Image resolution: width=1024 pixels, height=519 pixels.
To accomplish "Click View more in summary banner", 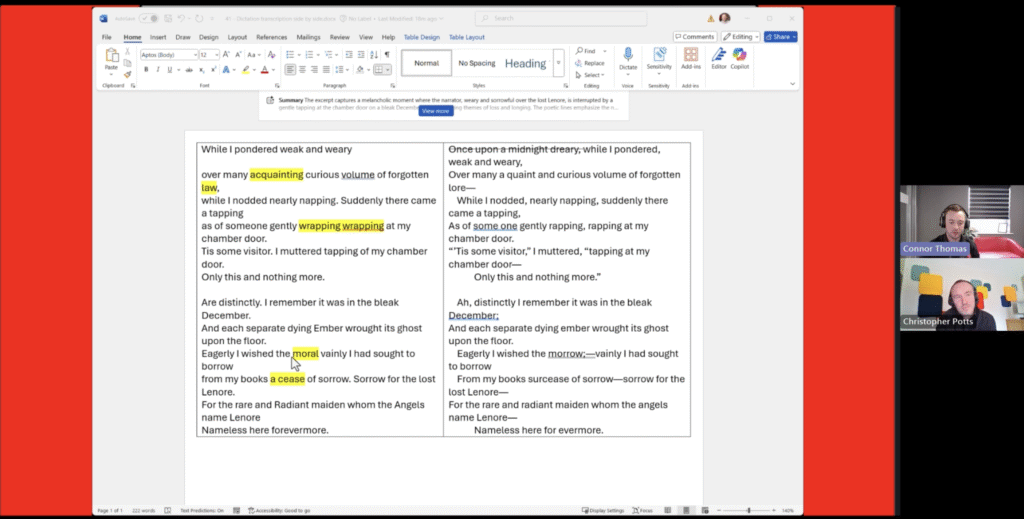I will pos(436,111).
